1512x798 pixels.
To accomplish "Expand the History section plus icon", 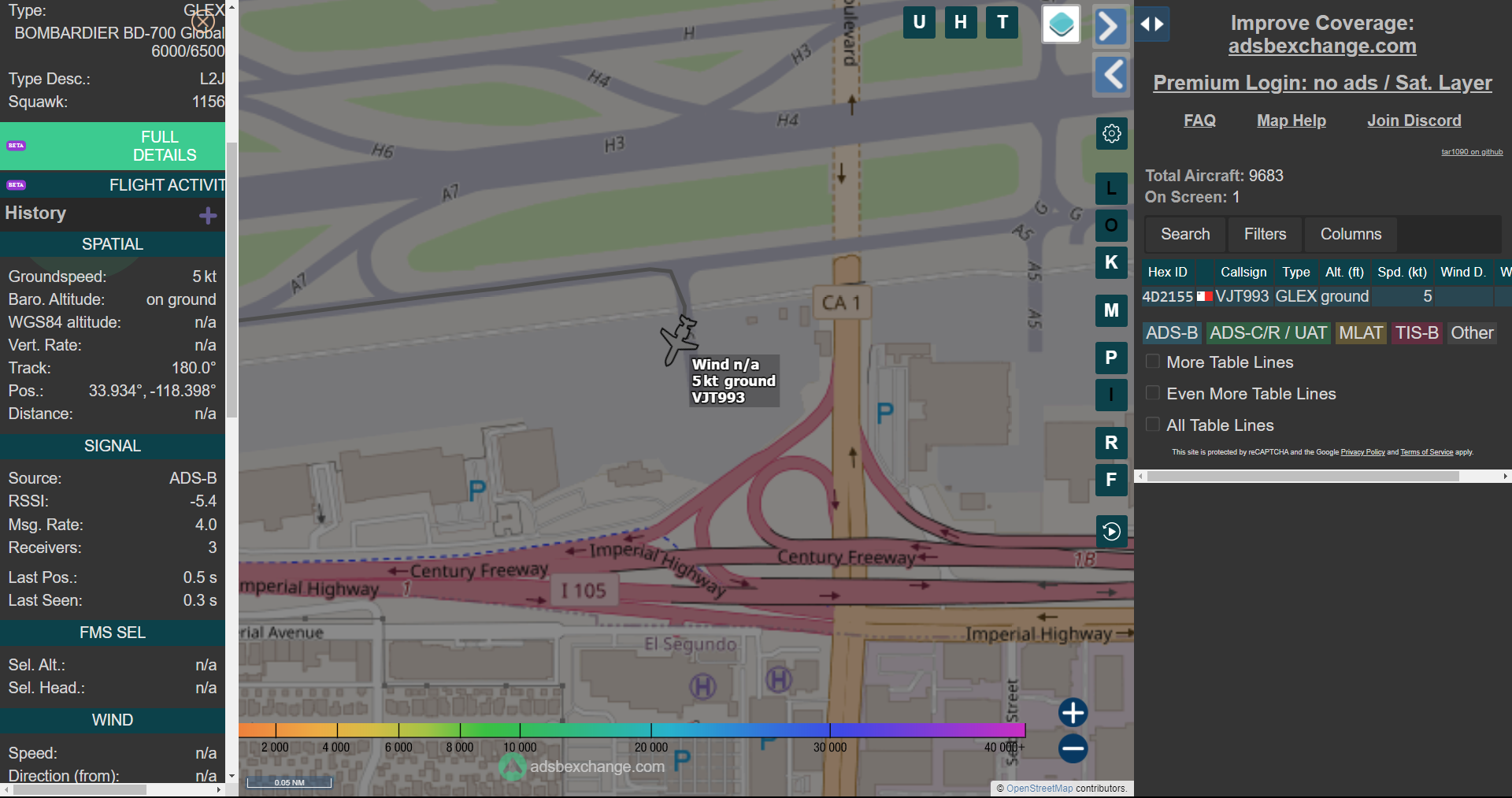I will pyautogui.click(x=208, y=215).
